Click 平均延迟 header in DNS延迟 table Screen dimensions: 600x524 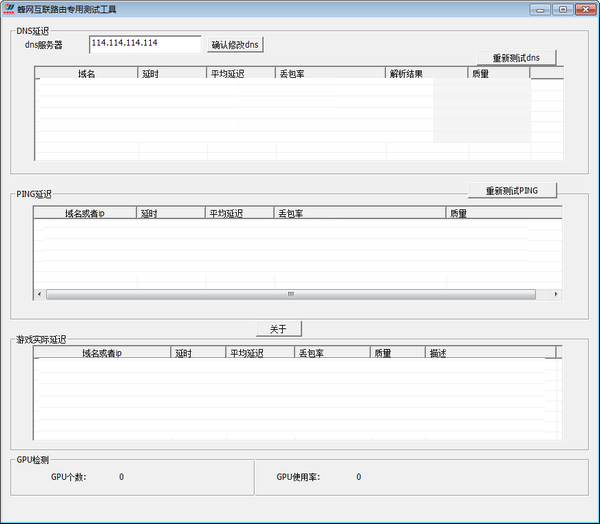click(242, 73)
